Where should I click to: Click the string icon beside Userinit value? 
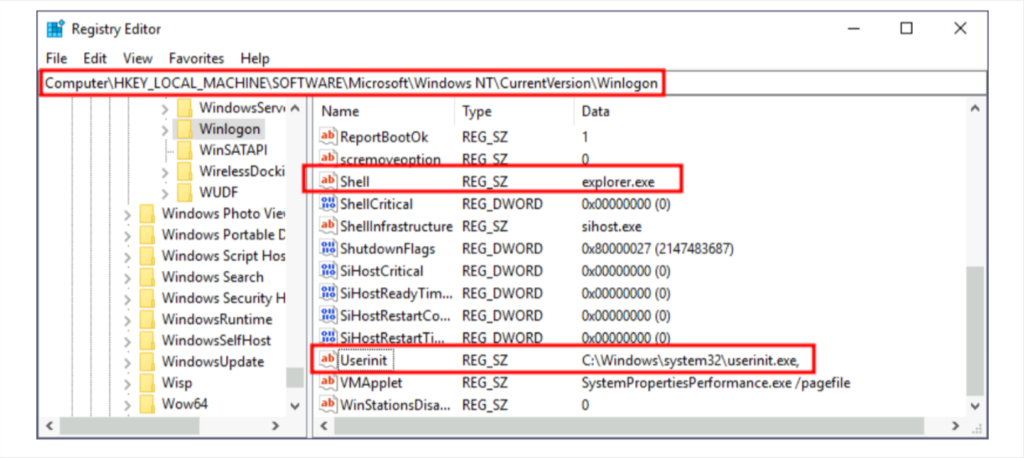328,359
